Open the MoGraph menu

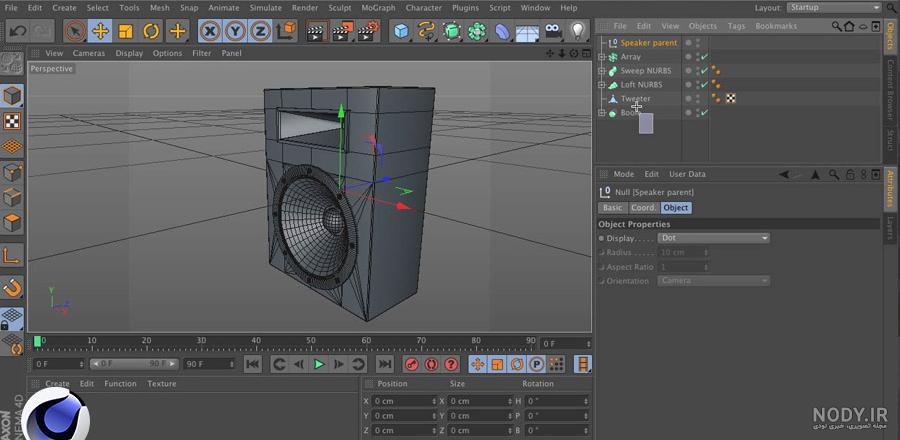click(378, 8)
